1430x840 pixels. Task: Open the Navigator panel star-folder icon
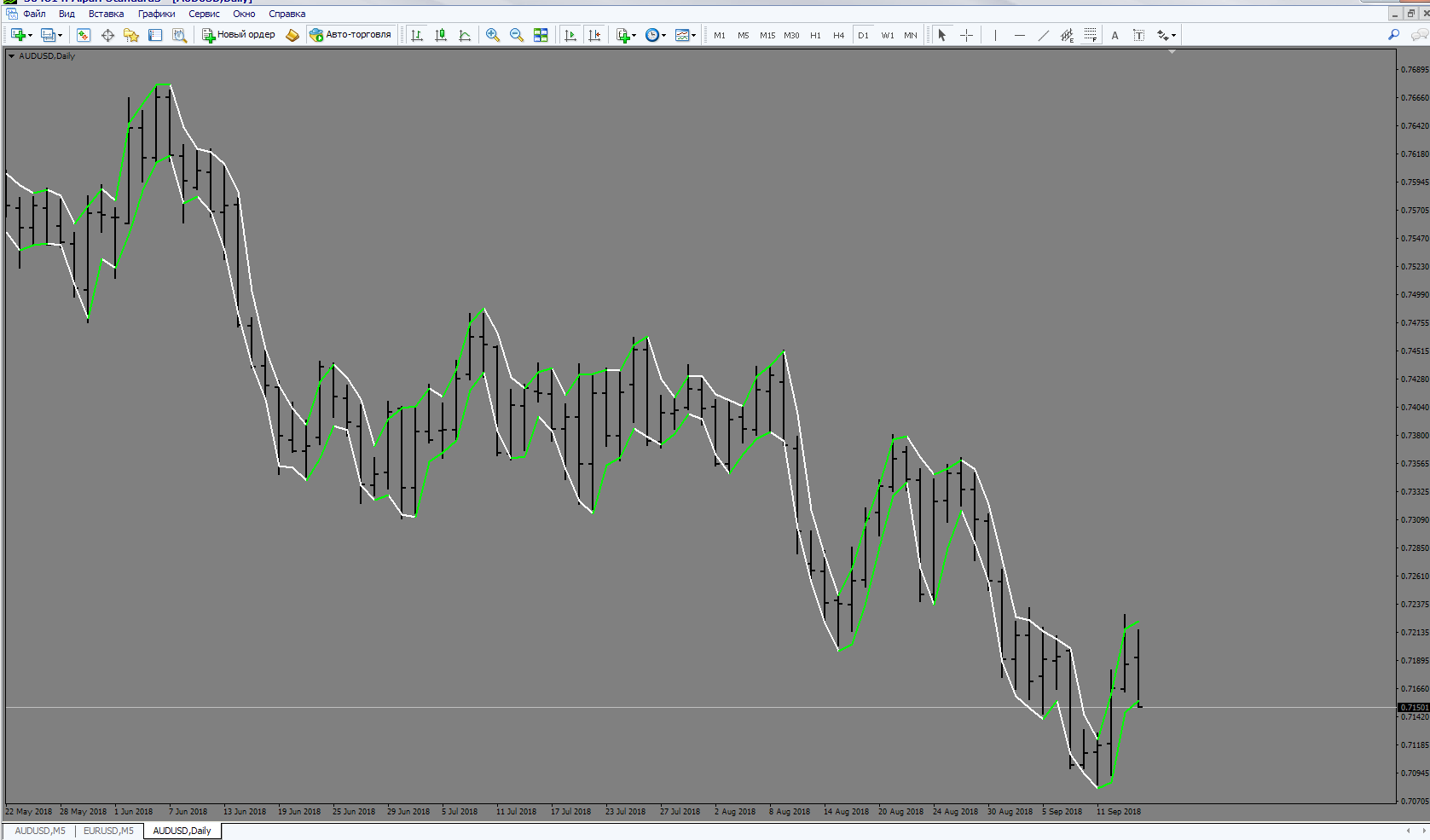[x=131, y=35]
